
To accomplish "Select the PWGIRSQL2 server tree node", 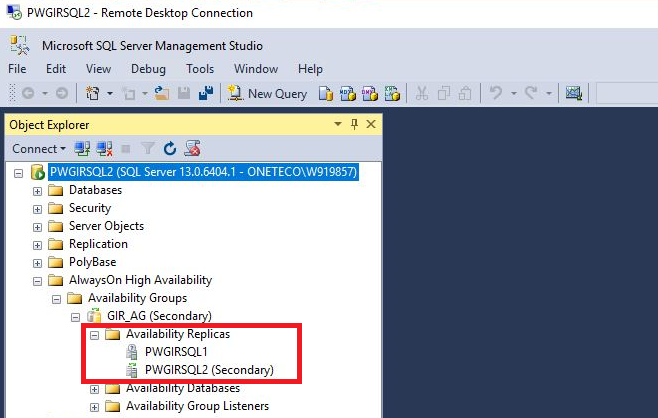I will 203,172.
